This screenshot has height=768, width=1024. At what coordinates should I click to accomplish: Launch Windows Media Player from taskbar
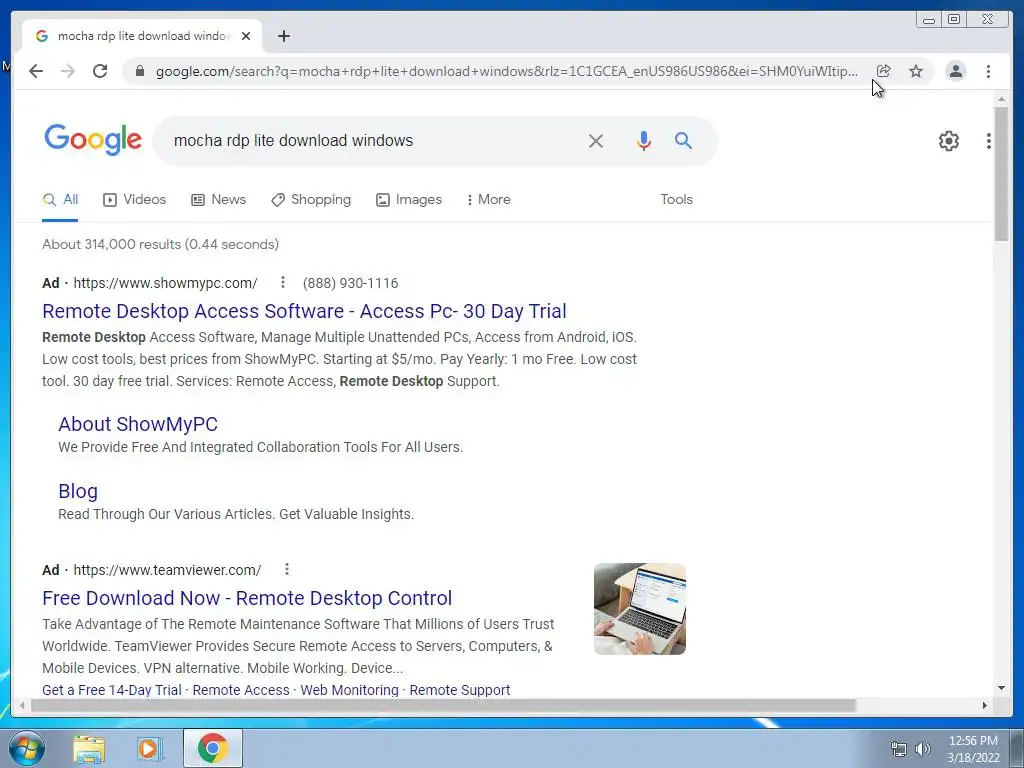[x=149, y=748]
